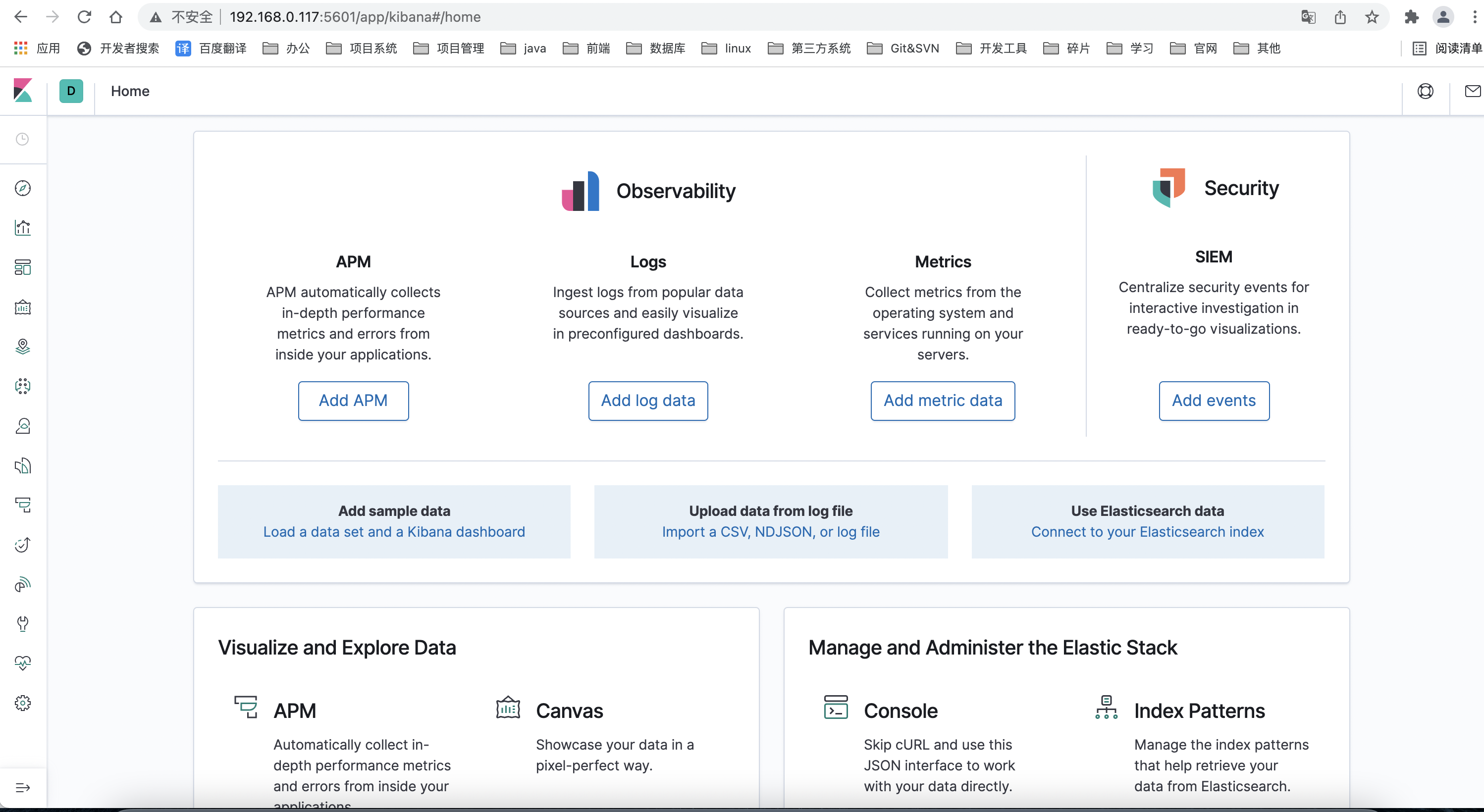
Task: Open Management gear sidebar icon
Action: point(22,703)
